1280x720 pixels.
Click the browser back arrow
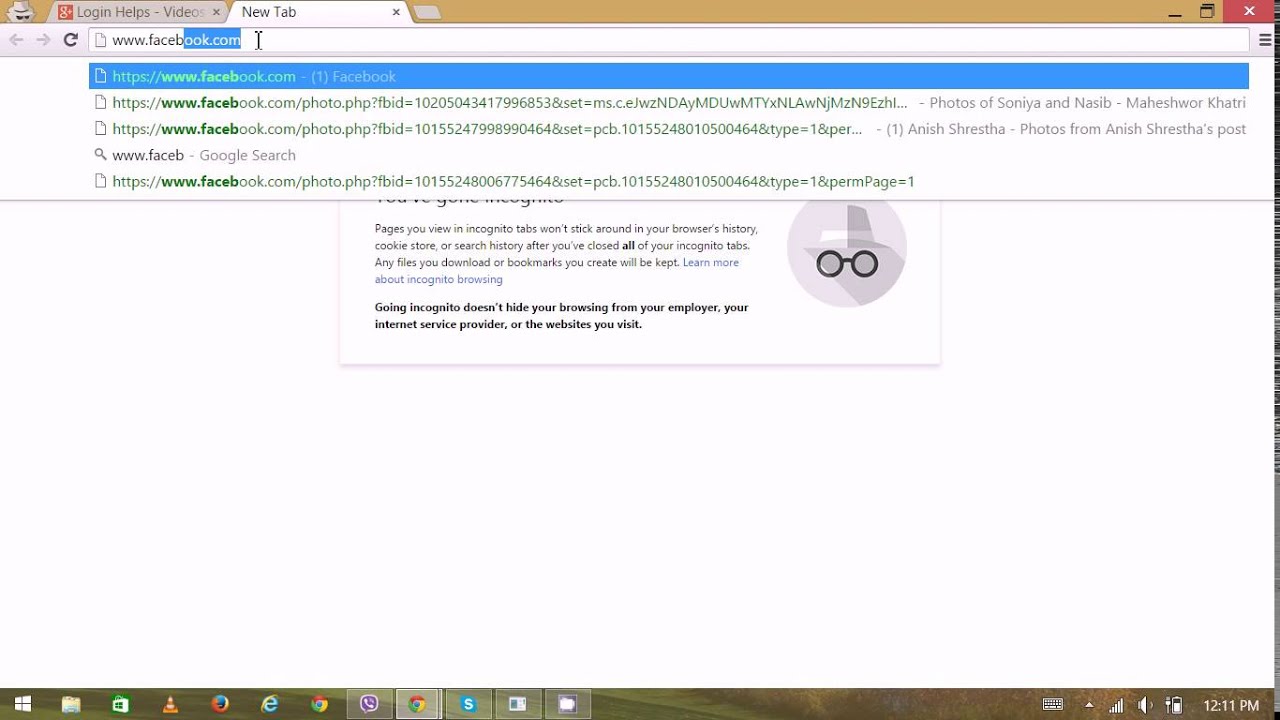click(16, 40)
